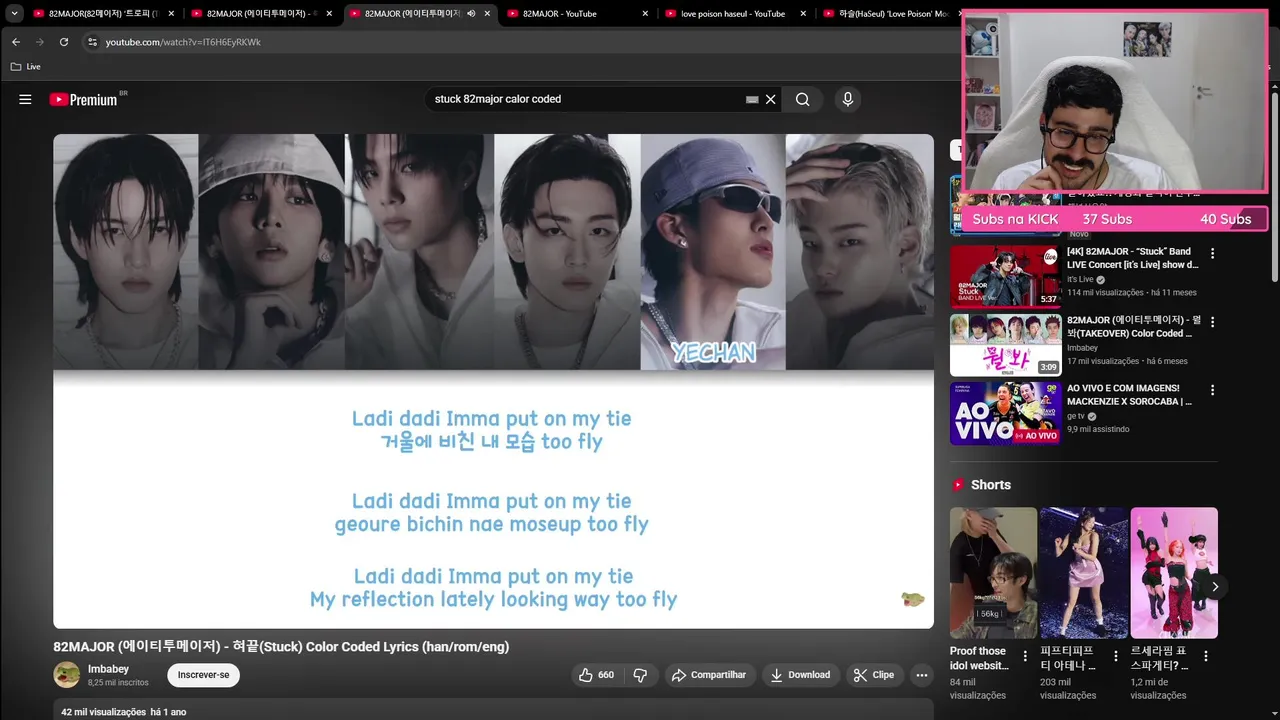The width and height of the screenshot is (1280, 720).
Task: Open options for the TAKEOVER video
Action: point(1212,322)
